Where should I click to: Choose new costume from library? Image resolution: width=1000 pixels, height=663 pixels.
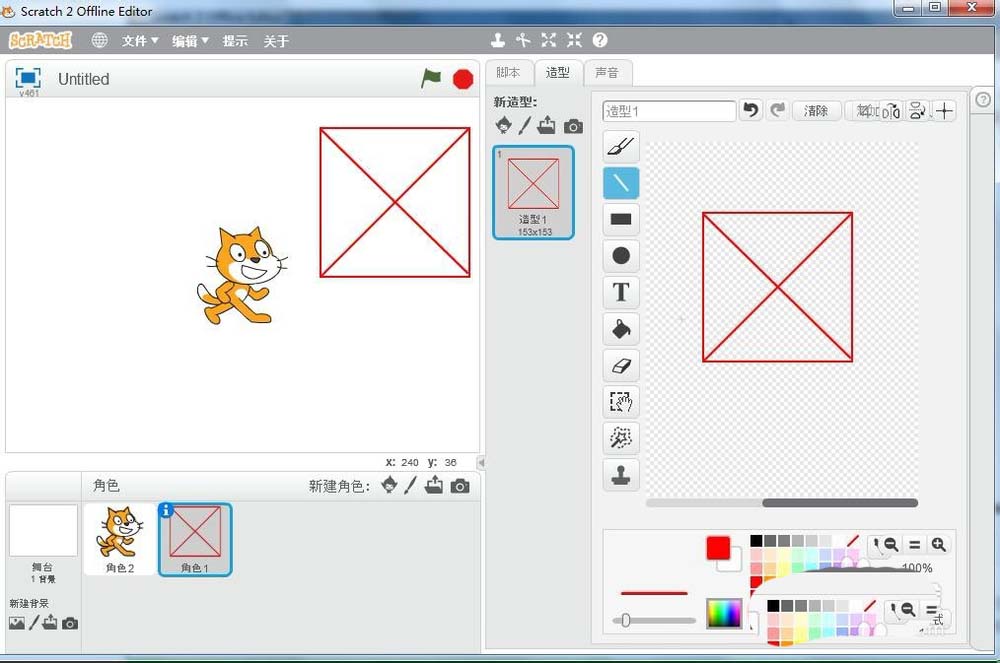pyautogui.click(x=503, y=125)
